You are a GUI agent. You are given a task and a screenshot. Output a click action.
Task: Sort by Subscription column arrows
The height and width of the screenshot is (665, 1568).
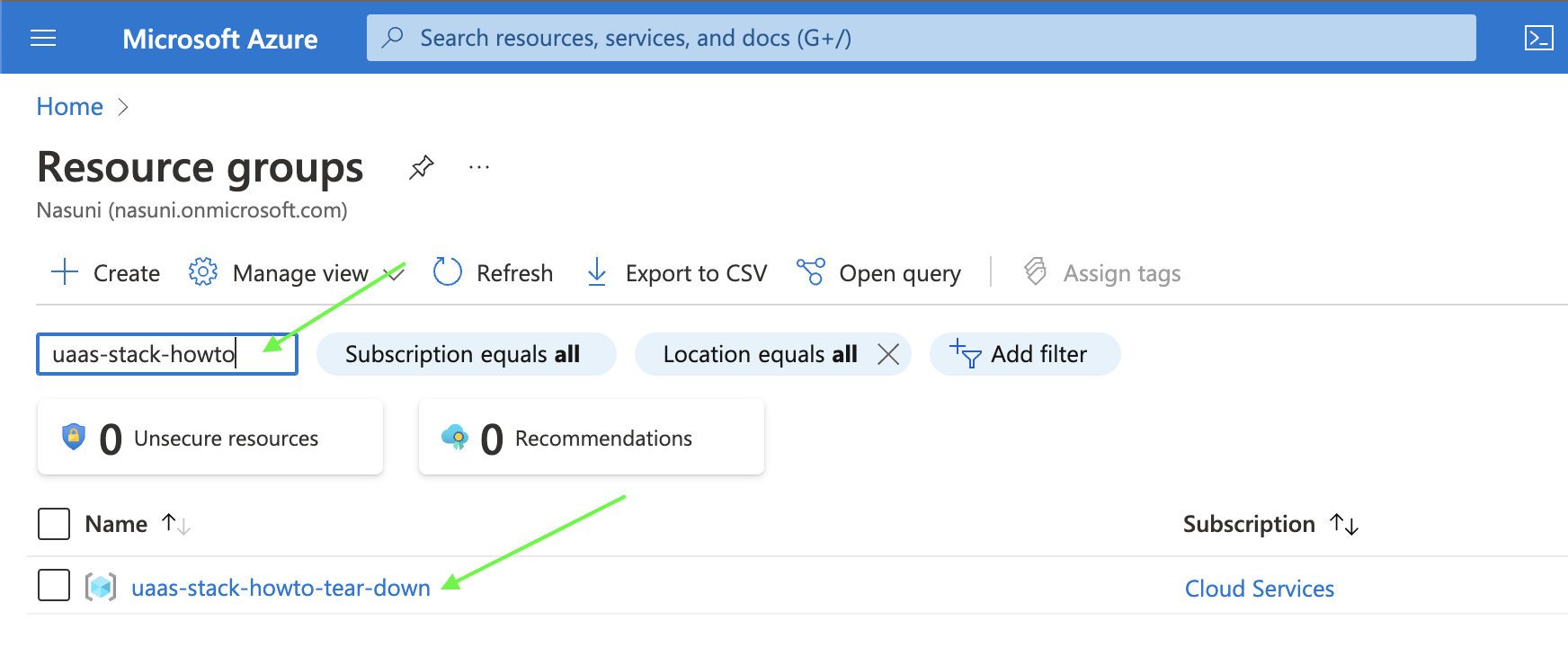1344,524
